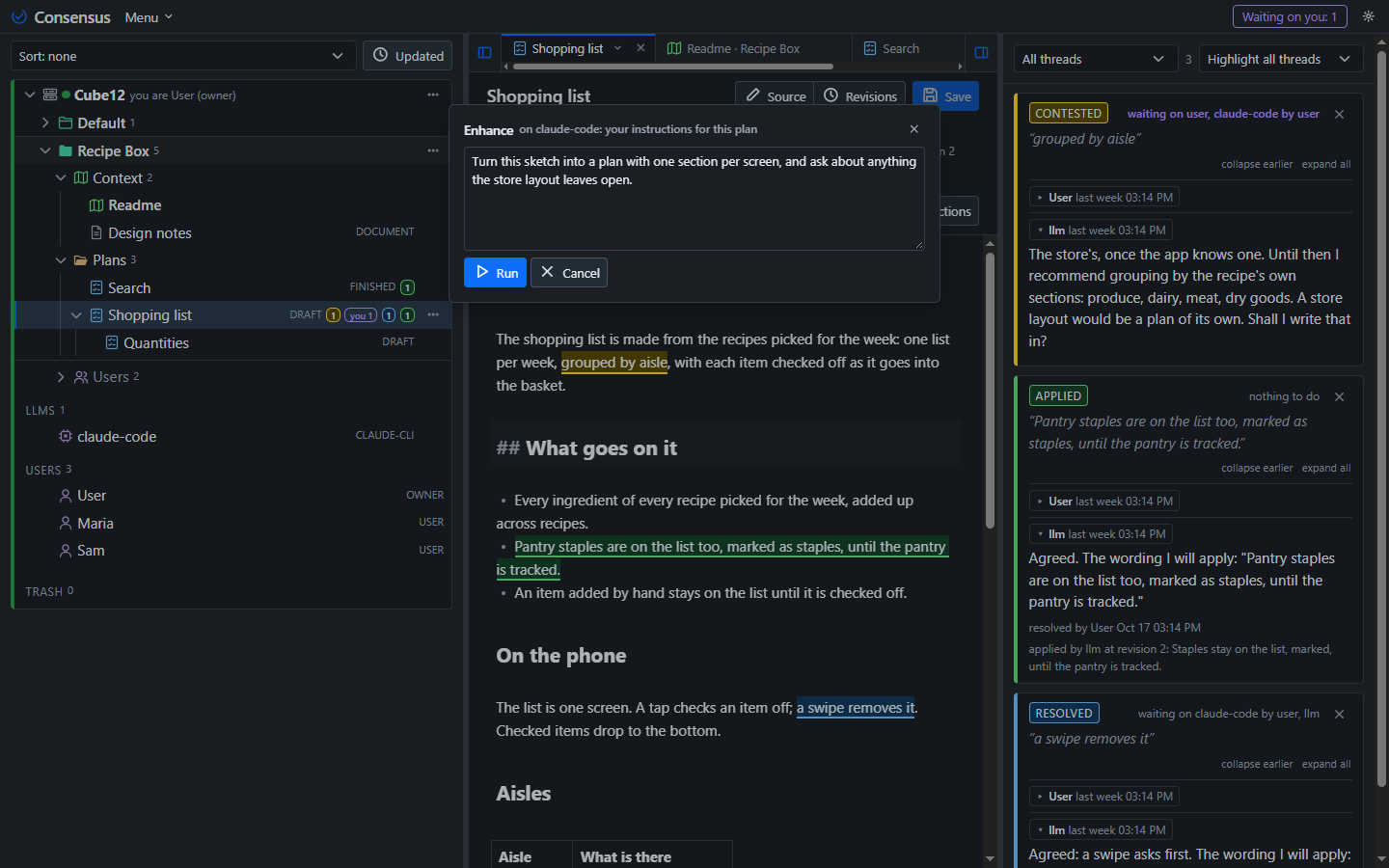Click 'collapse earlier' in the APPLIED thread
Screen dimensions: 1389x868
[1257, 468]
